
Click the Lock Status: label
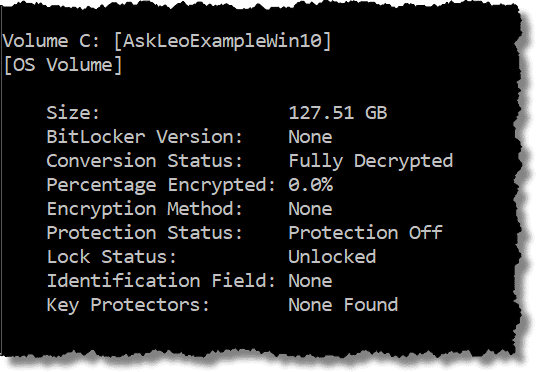pyautogui.click(x=111, y=257)
